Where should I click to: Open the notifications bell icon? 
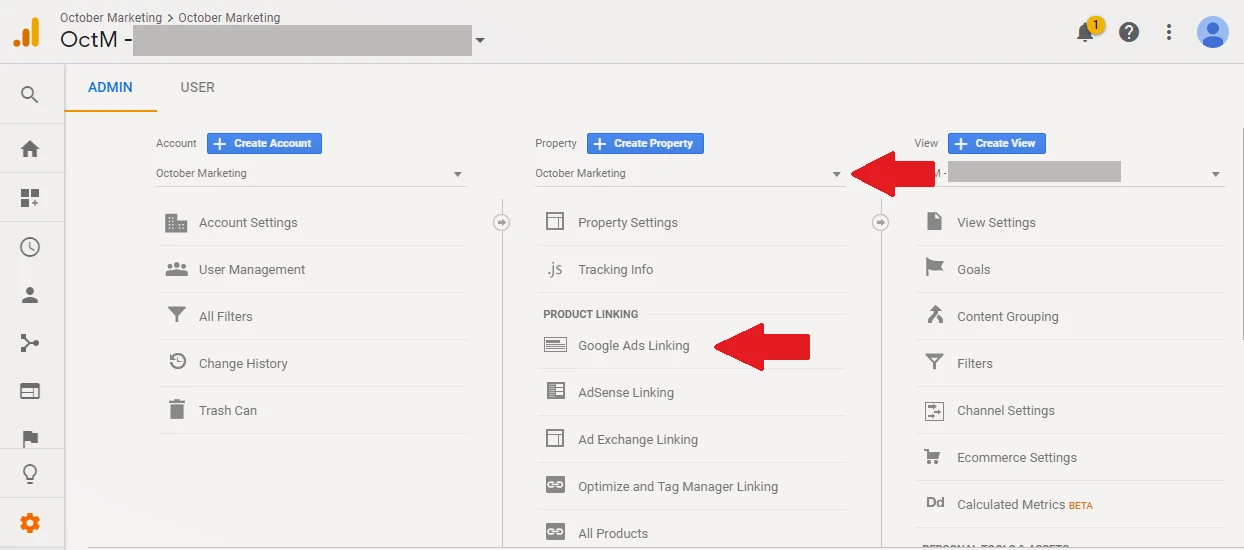pyautogui.click(x=1085, y=33)
